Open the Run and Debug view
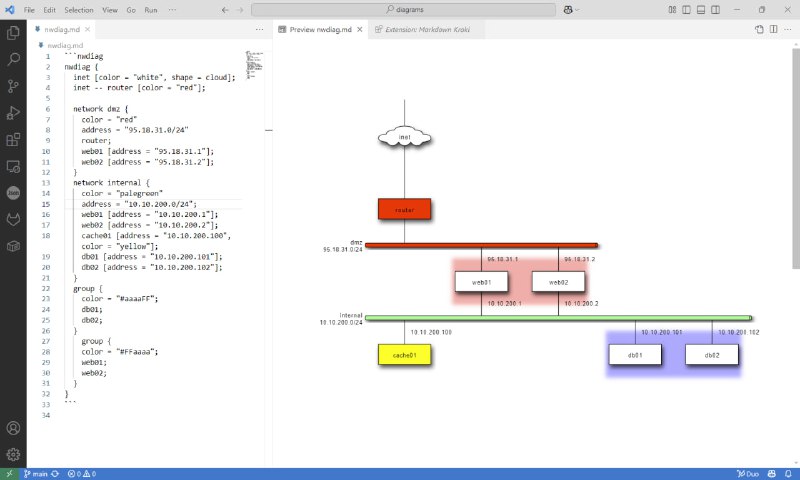Image resolution: width=800 pixels, height=480 pixels. click(x=13, y=112)
